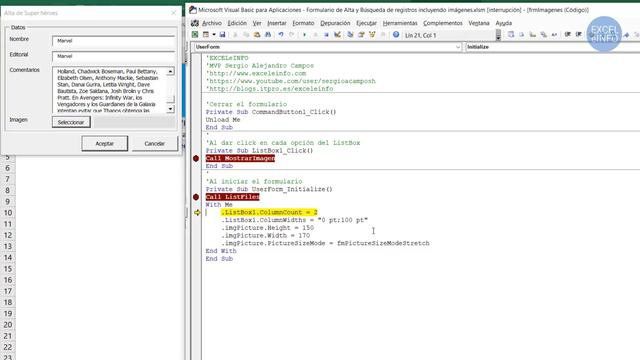This screenshot has height=360, width=640.
Task: Click the View Microsoft Excel toolbar icon
Action: (195, 35)
